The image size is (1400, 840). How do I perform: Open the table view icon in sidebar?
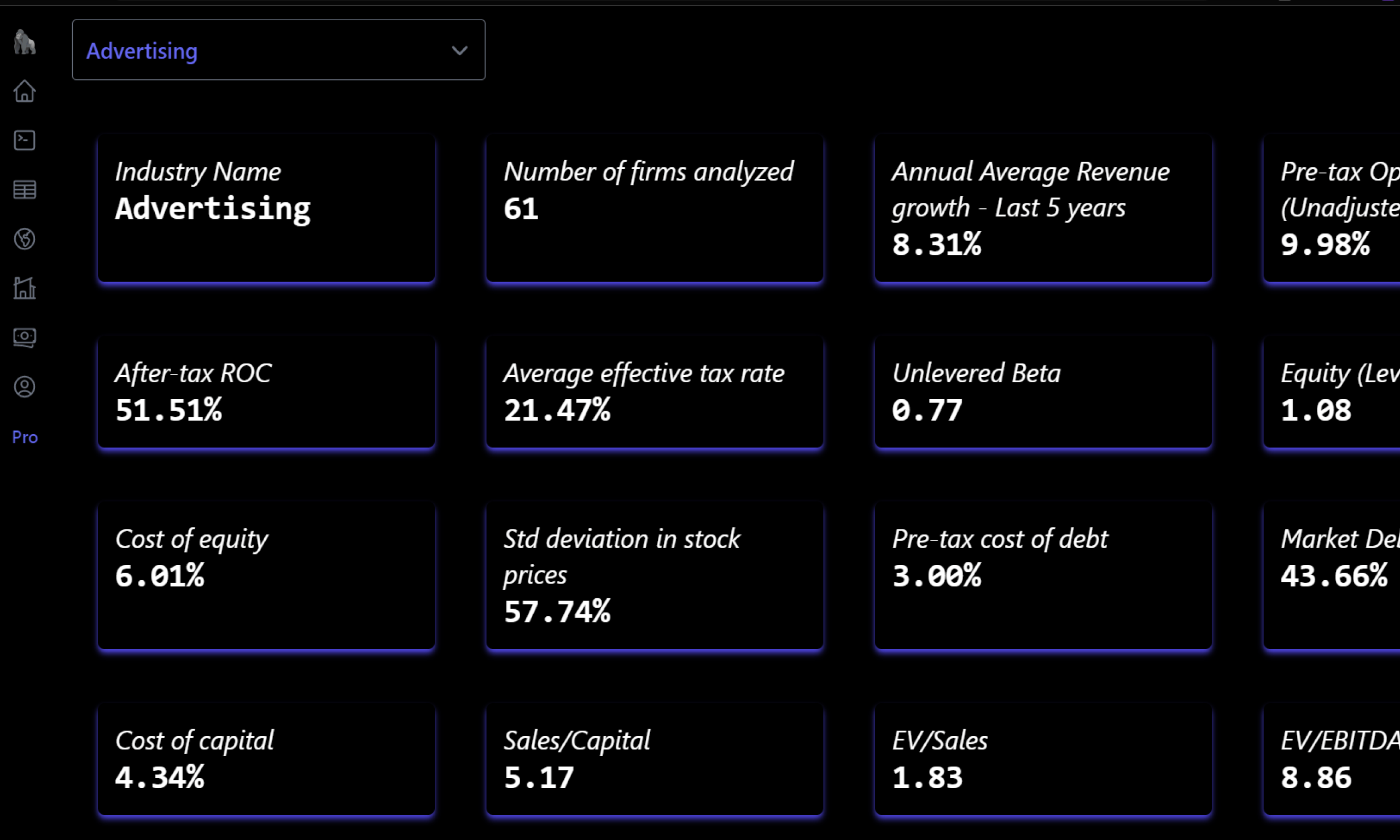coord(24,190)
